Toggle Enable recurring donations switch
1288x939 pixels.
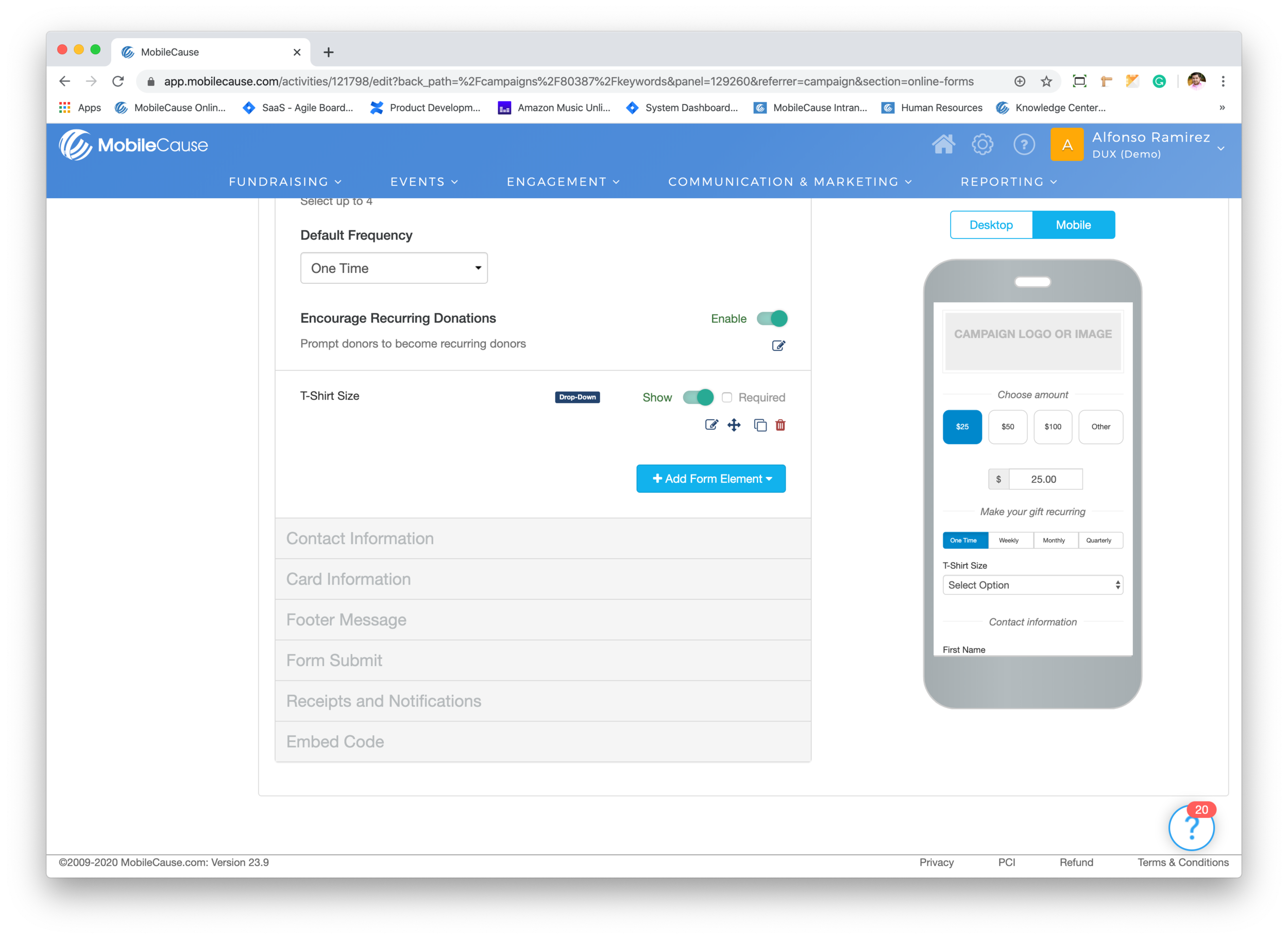(772, 318)
